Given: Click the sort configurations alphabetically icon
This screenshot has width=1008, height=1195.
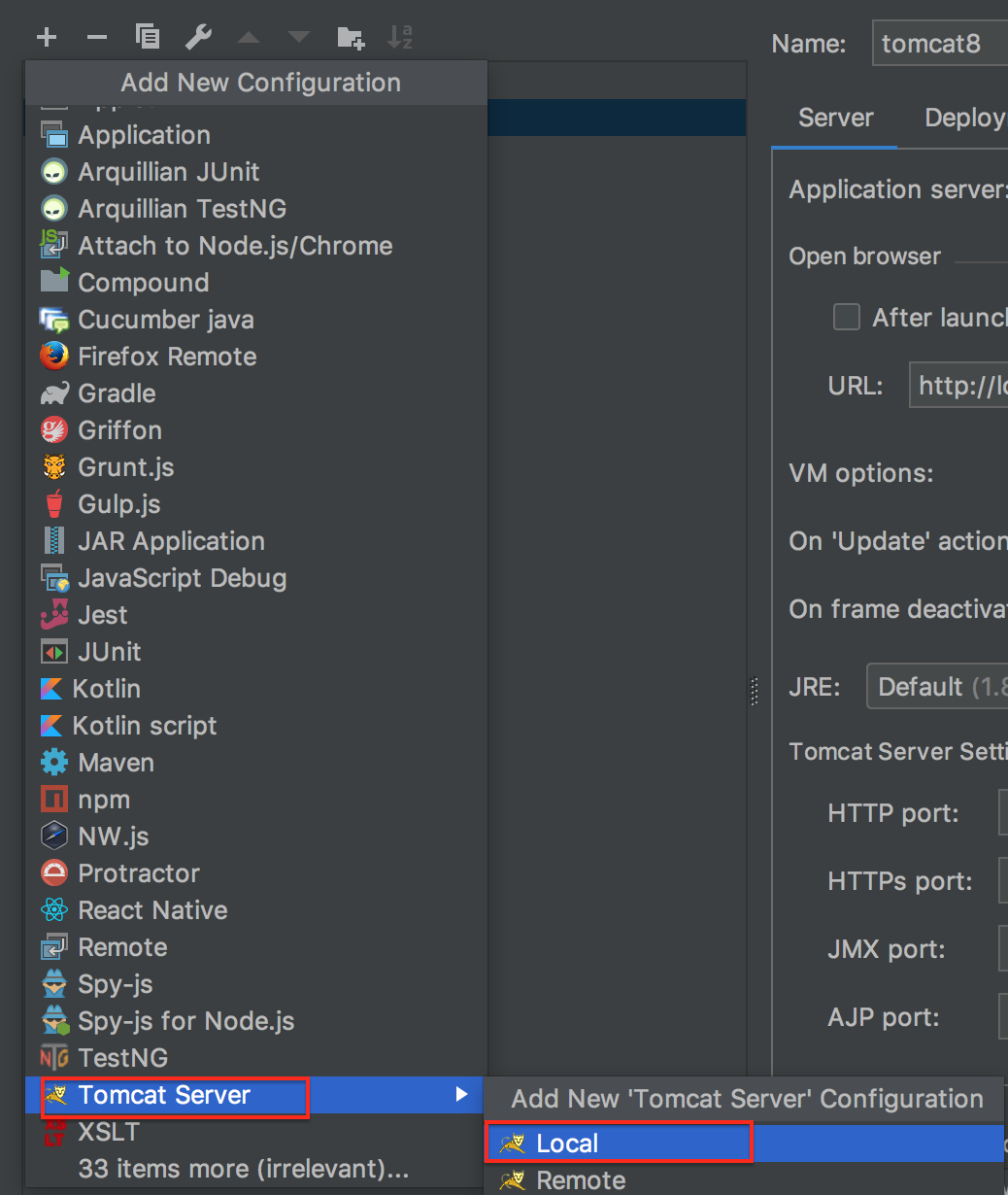Looking at the screenshot, I should 400,38.
